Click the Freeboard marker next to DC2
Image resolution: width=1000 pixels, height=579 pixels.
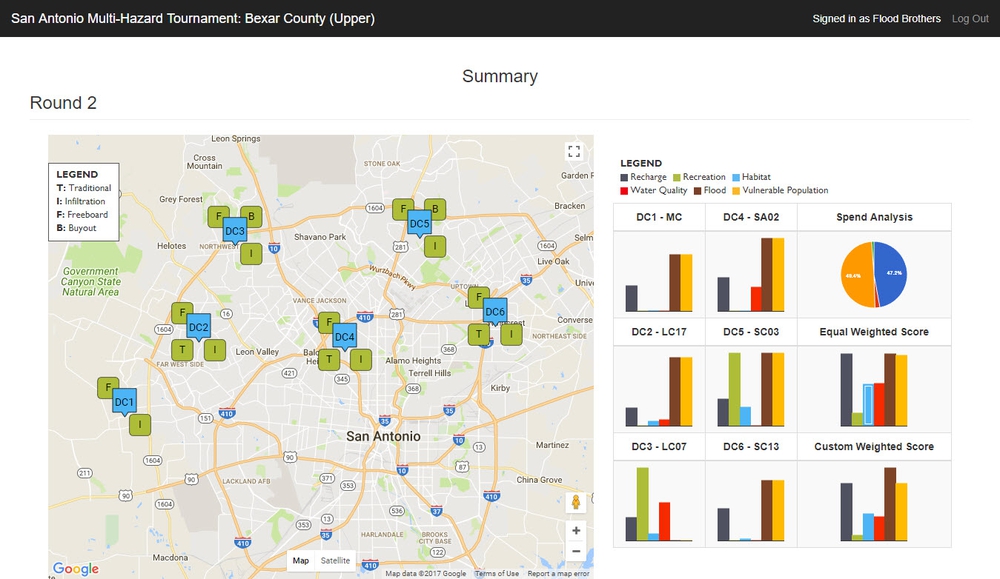tap(181, 314)
